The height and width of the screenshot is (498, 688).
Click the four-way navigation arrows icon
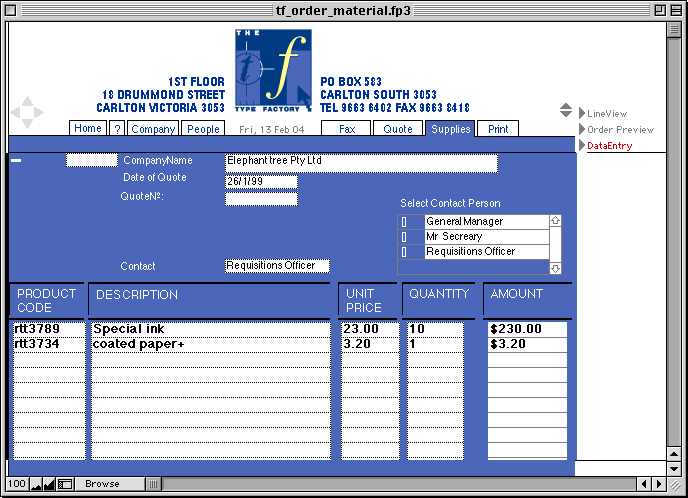pos(27,110)
